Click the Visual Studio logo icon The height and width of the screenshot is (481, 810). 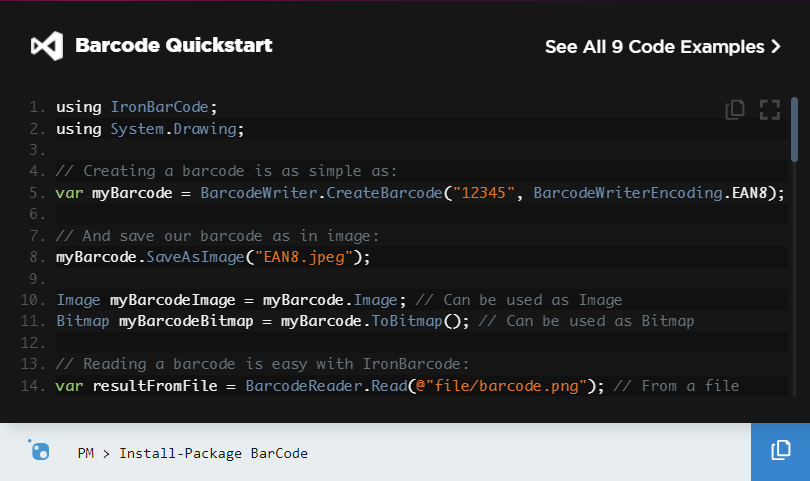(x=47, y=46)
